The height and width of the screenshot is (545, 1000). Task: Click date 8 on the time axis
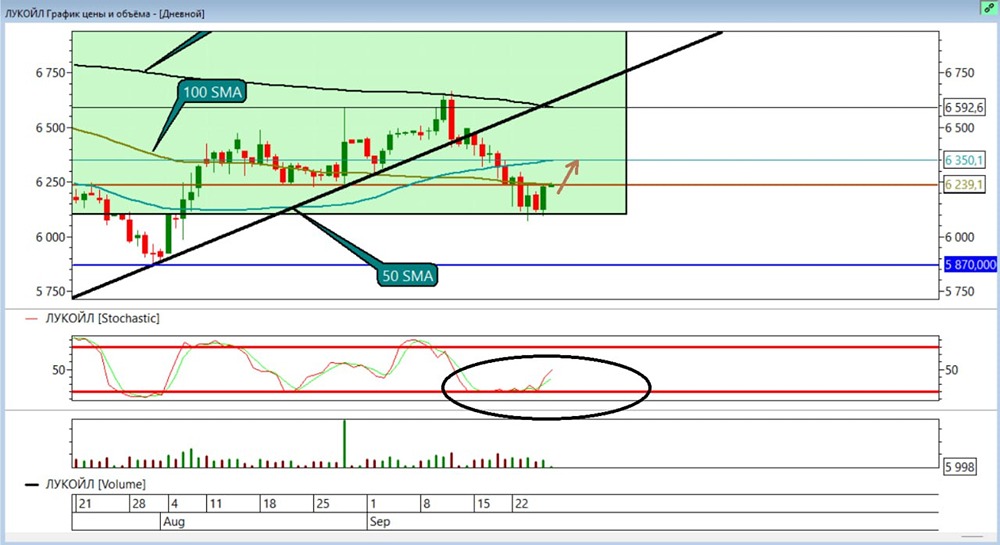pos(427,504)
